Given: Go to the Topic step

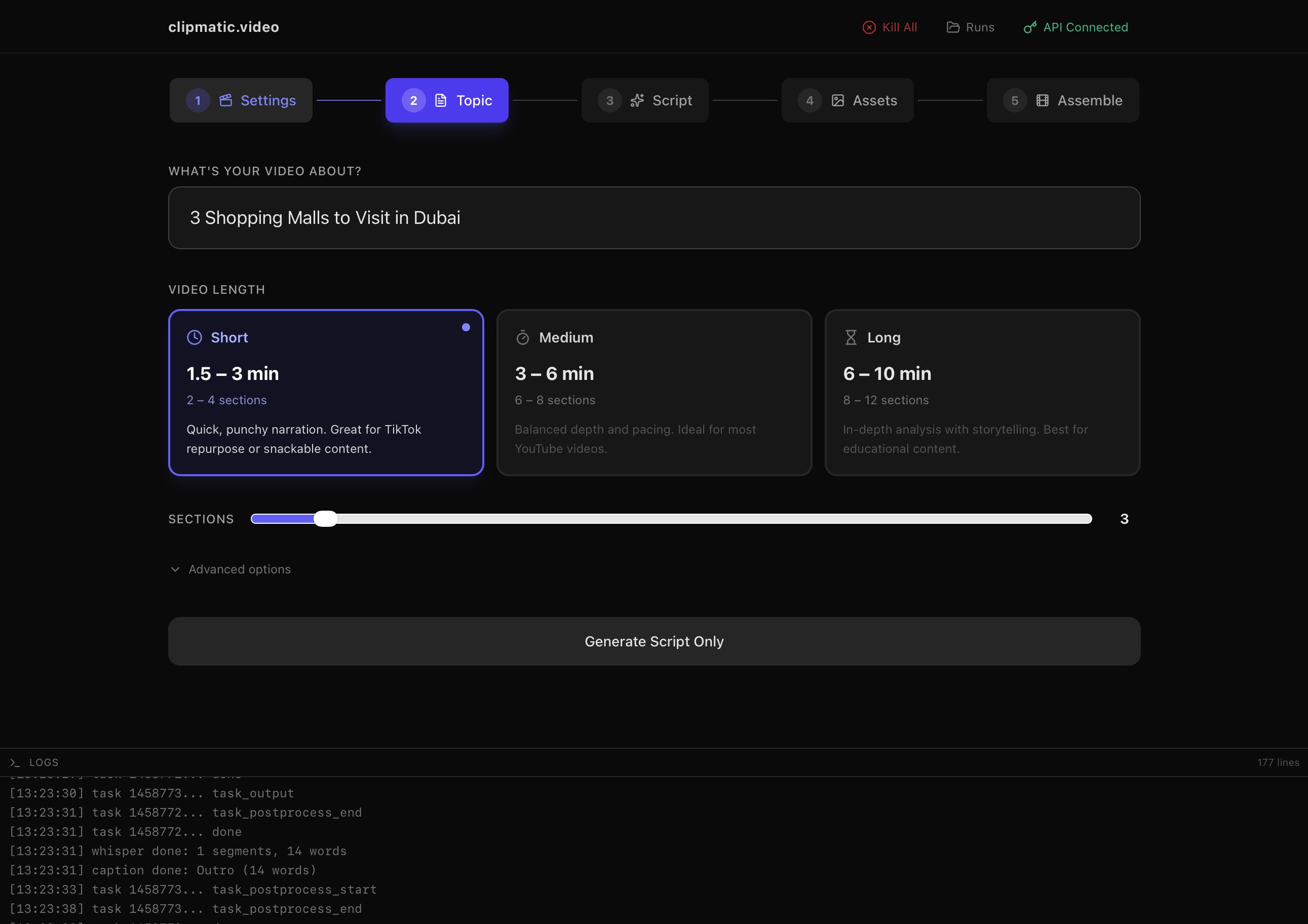Looking at the screenshot, I should click(447, 100).
